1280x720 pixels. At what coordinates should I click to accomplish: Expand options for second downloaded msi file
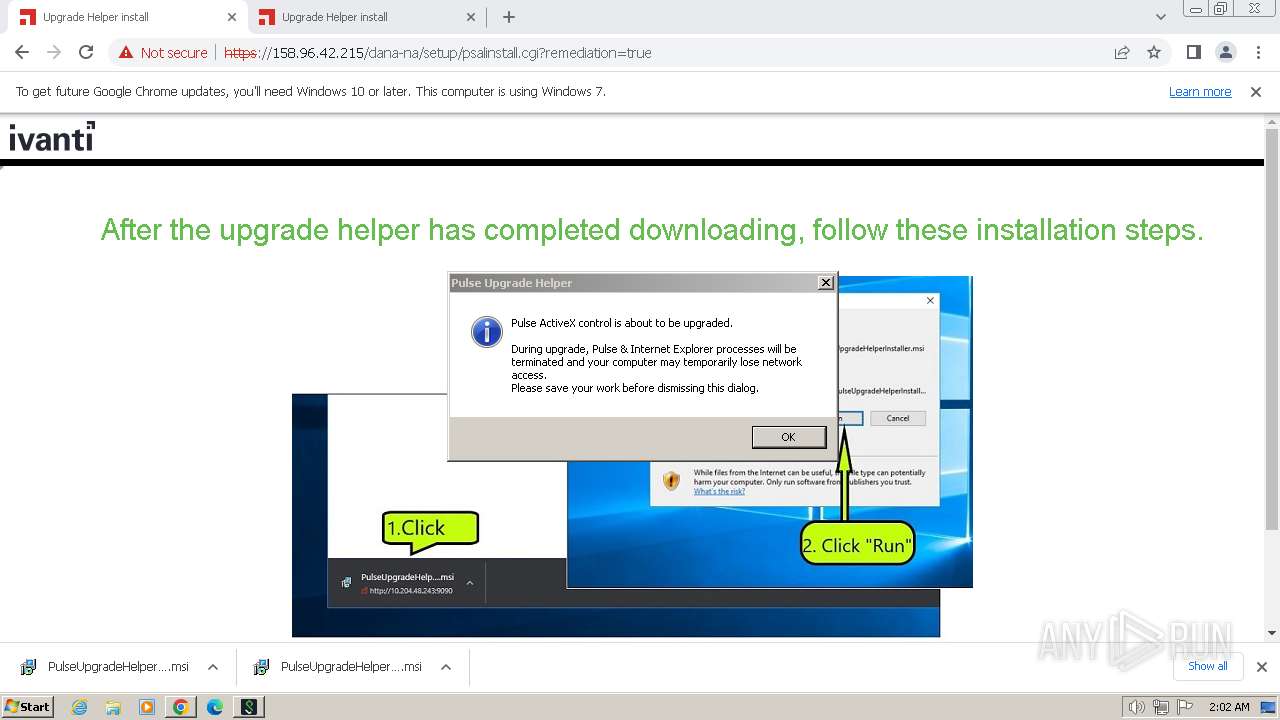445,667
